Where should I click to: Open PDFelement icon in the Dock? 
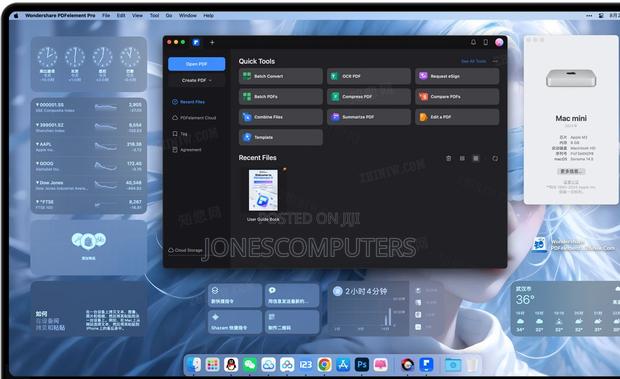(x=426, y=364)
